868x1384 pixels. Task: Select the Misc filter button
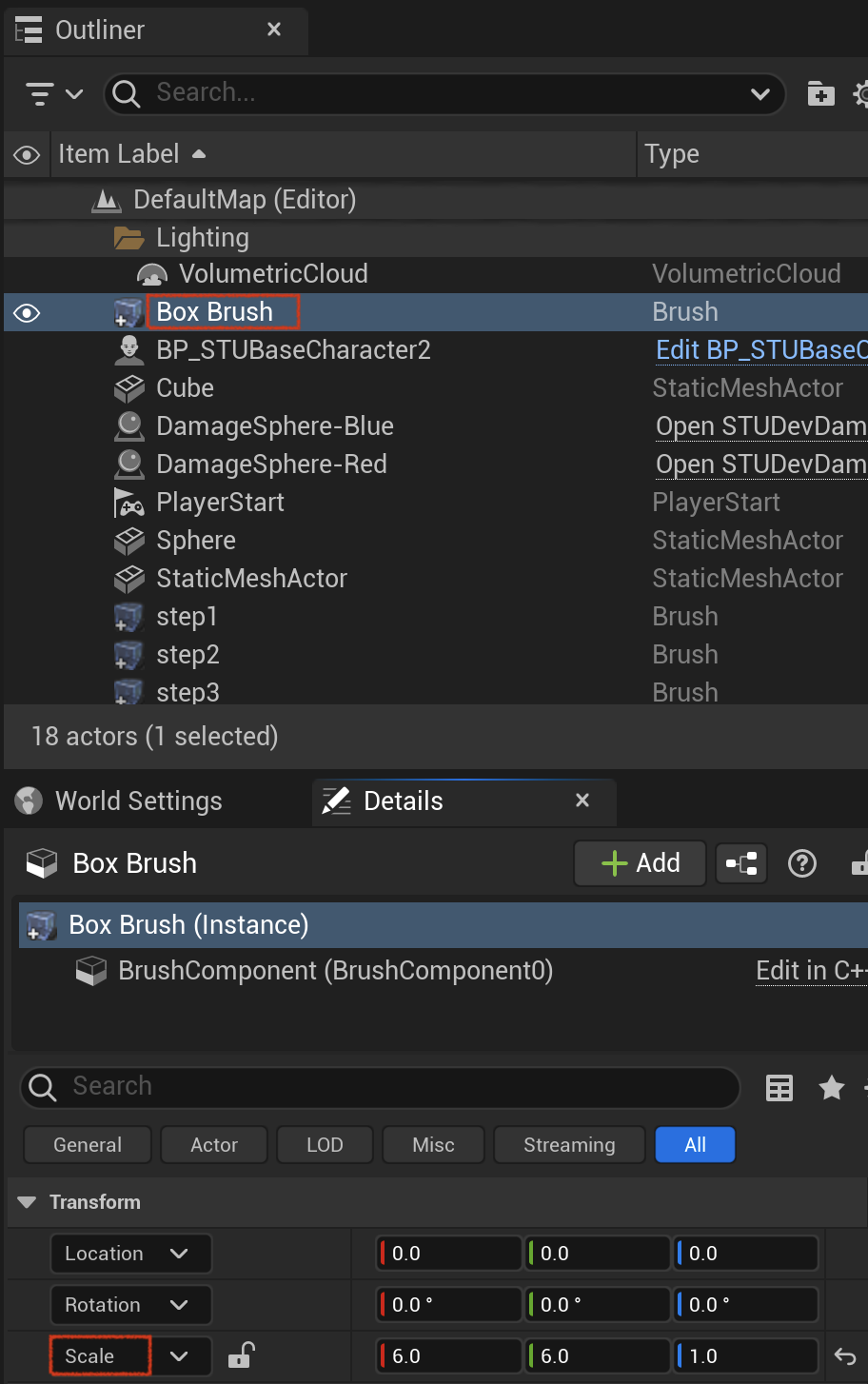(x=434, y=1145)
